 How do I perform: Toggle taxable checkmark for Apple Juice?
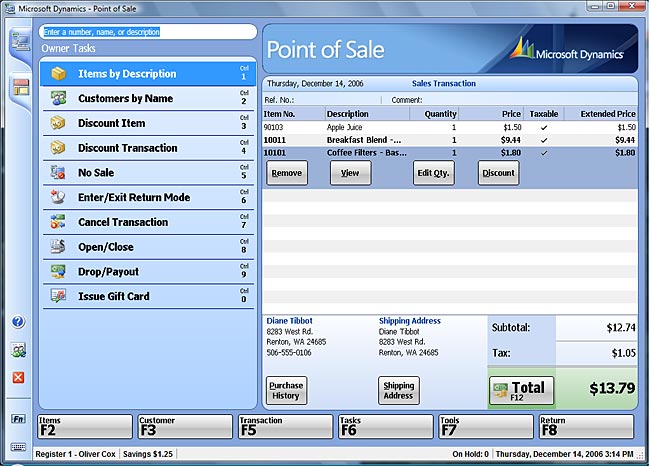click(x=544, y=128)
